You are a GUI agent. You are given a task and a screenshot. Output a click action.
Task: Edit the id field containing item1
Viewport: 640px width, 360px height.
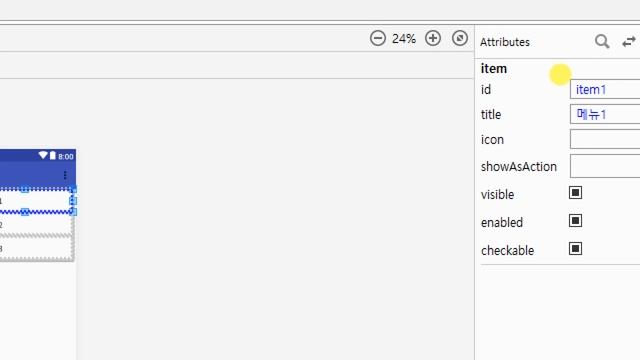point(605,89)
